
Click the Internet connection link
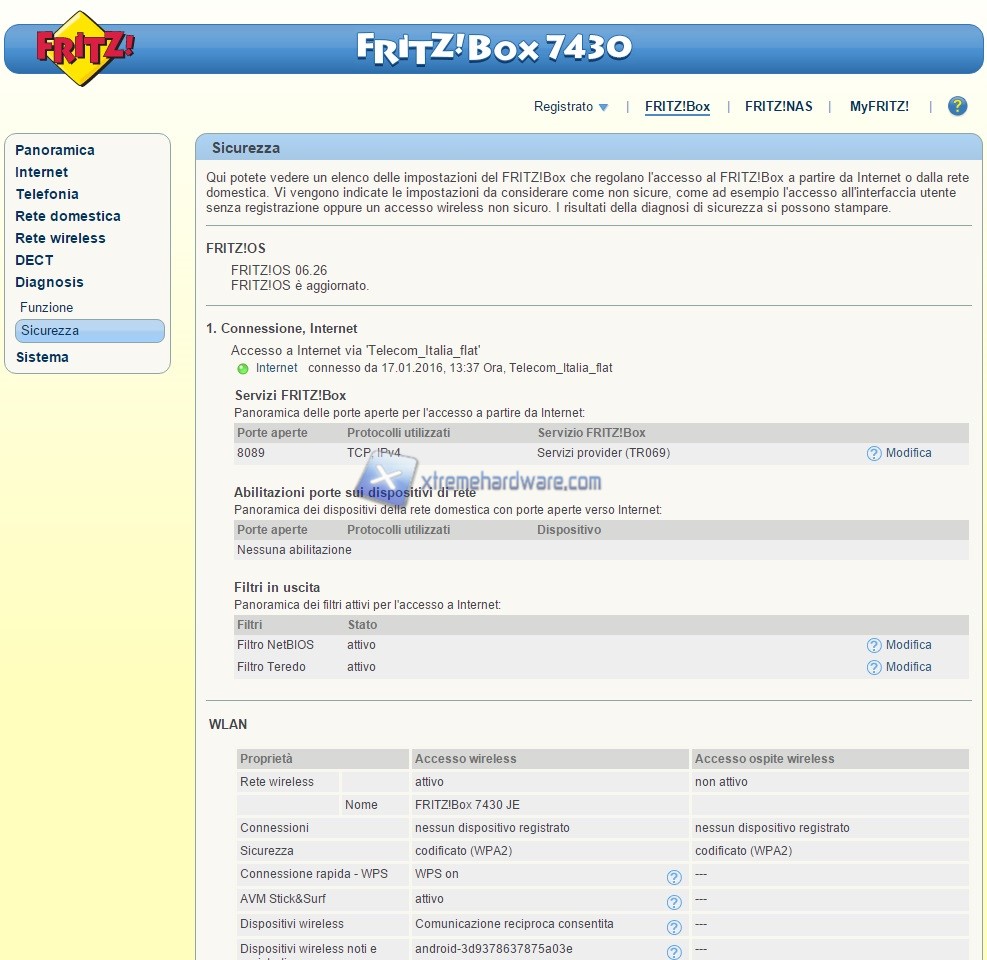(277, 368)
